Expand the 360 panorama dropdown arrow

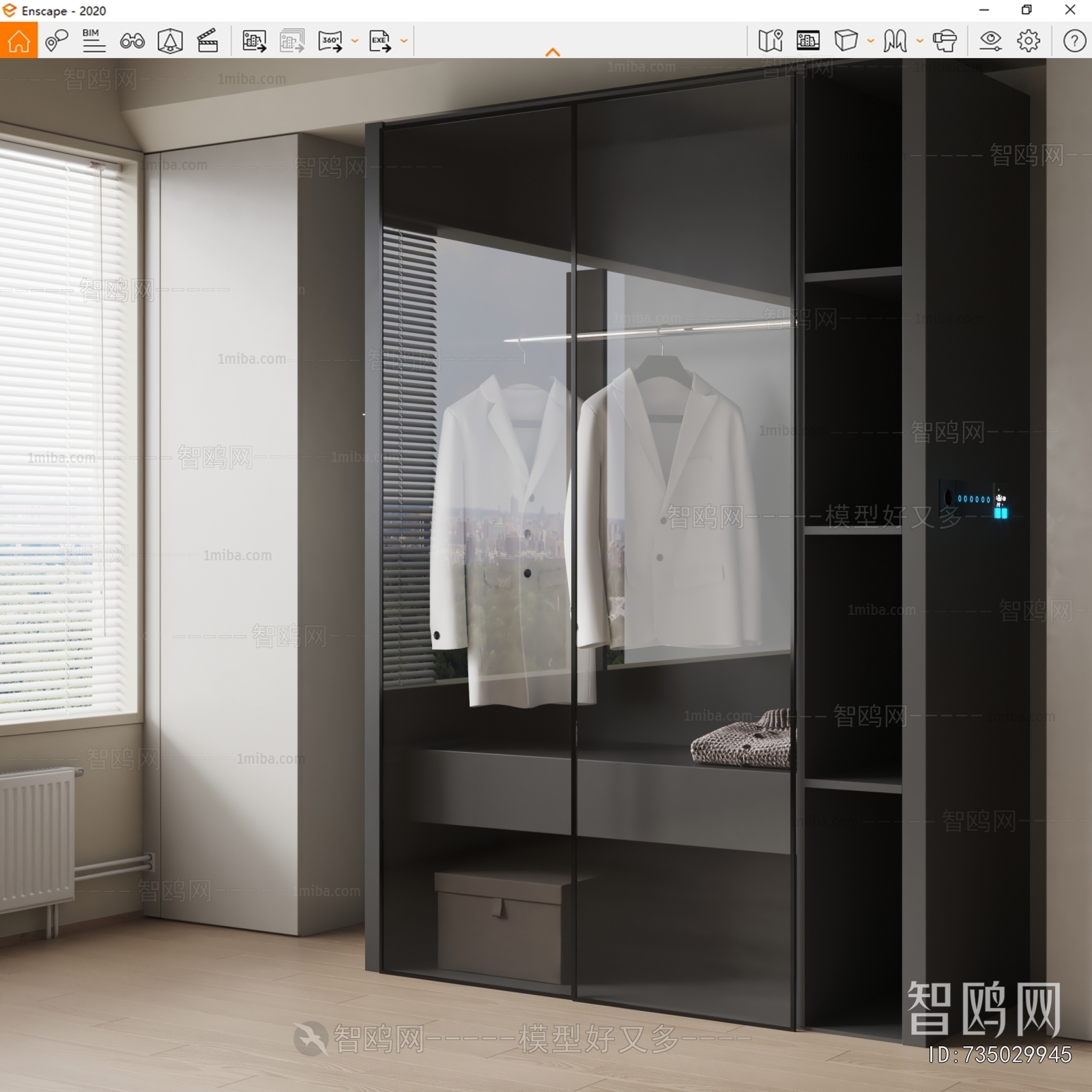pos(355,41)
